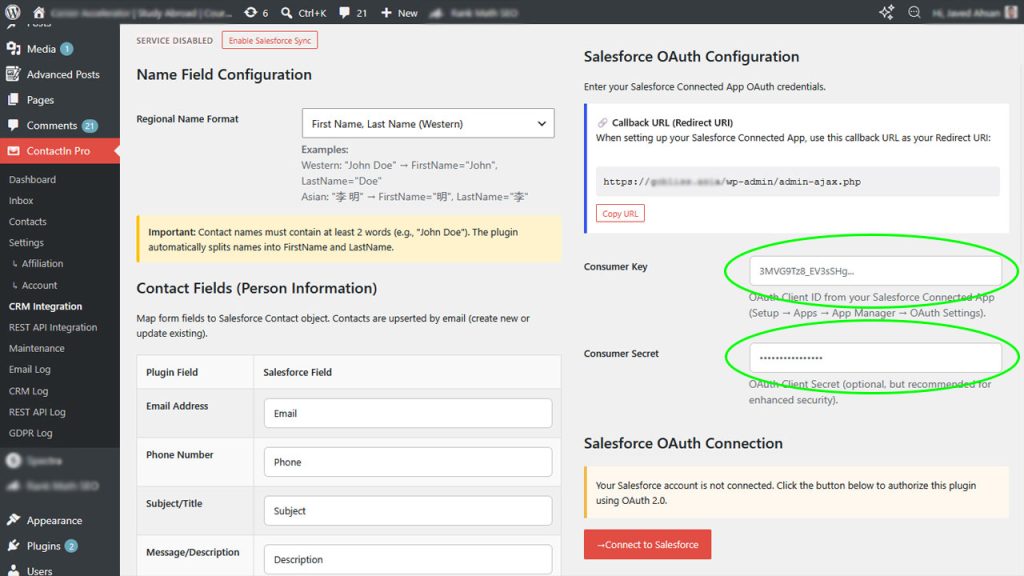Open the Appearance brush icon
The height and width of the screenshot is (576, 1024).
click(13, 520)
